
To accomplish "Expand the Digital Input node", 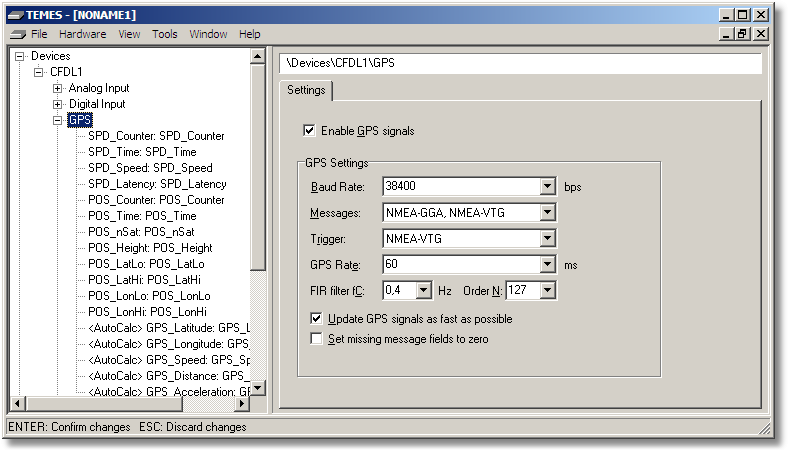I will (57, 105).
